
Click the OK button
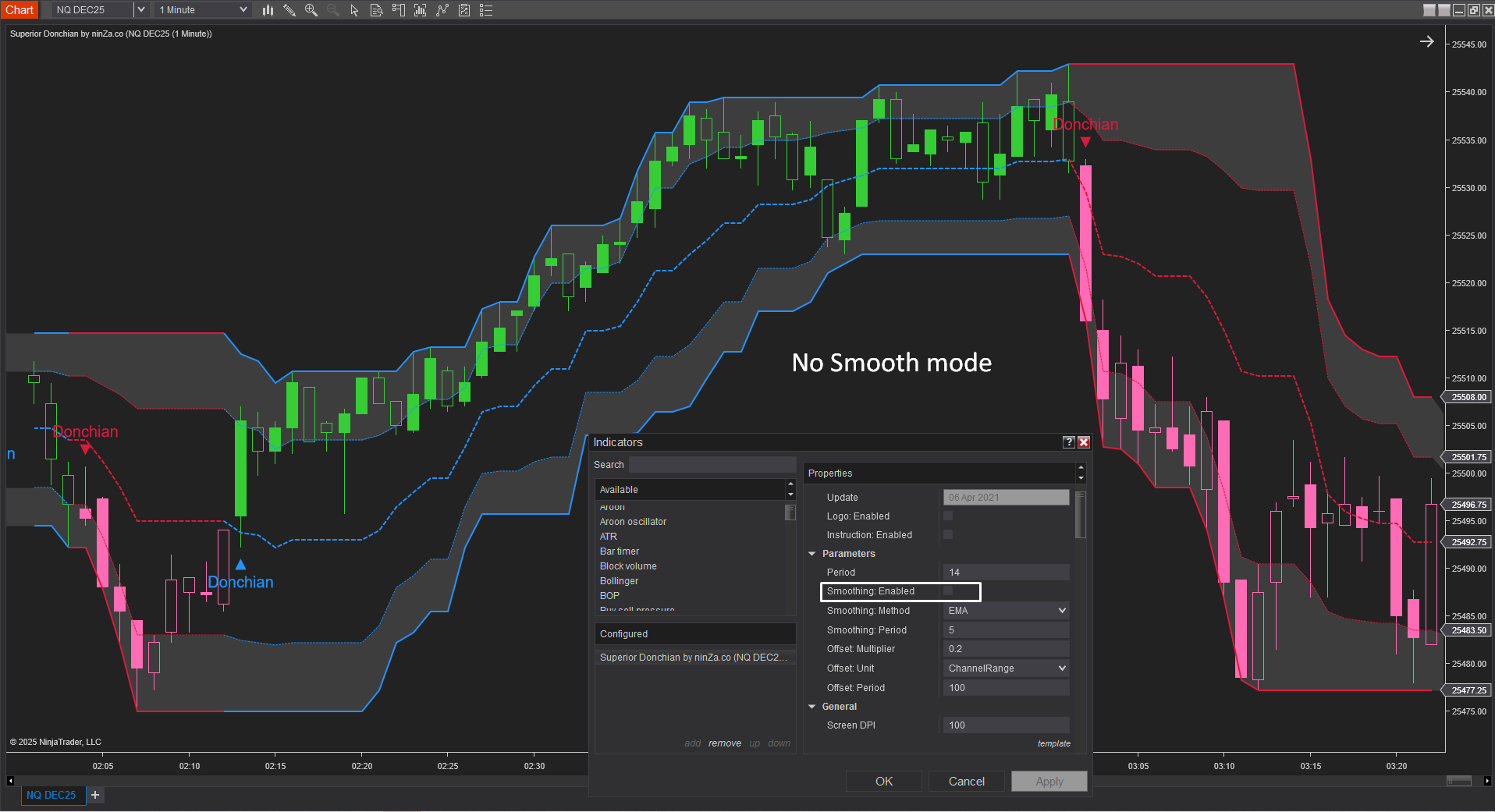tap(883, 782)
